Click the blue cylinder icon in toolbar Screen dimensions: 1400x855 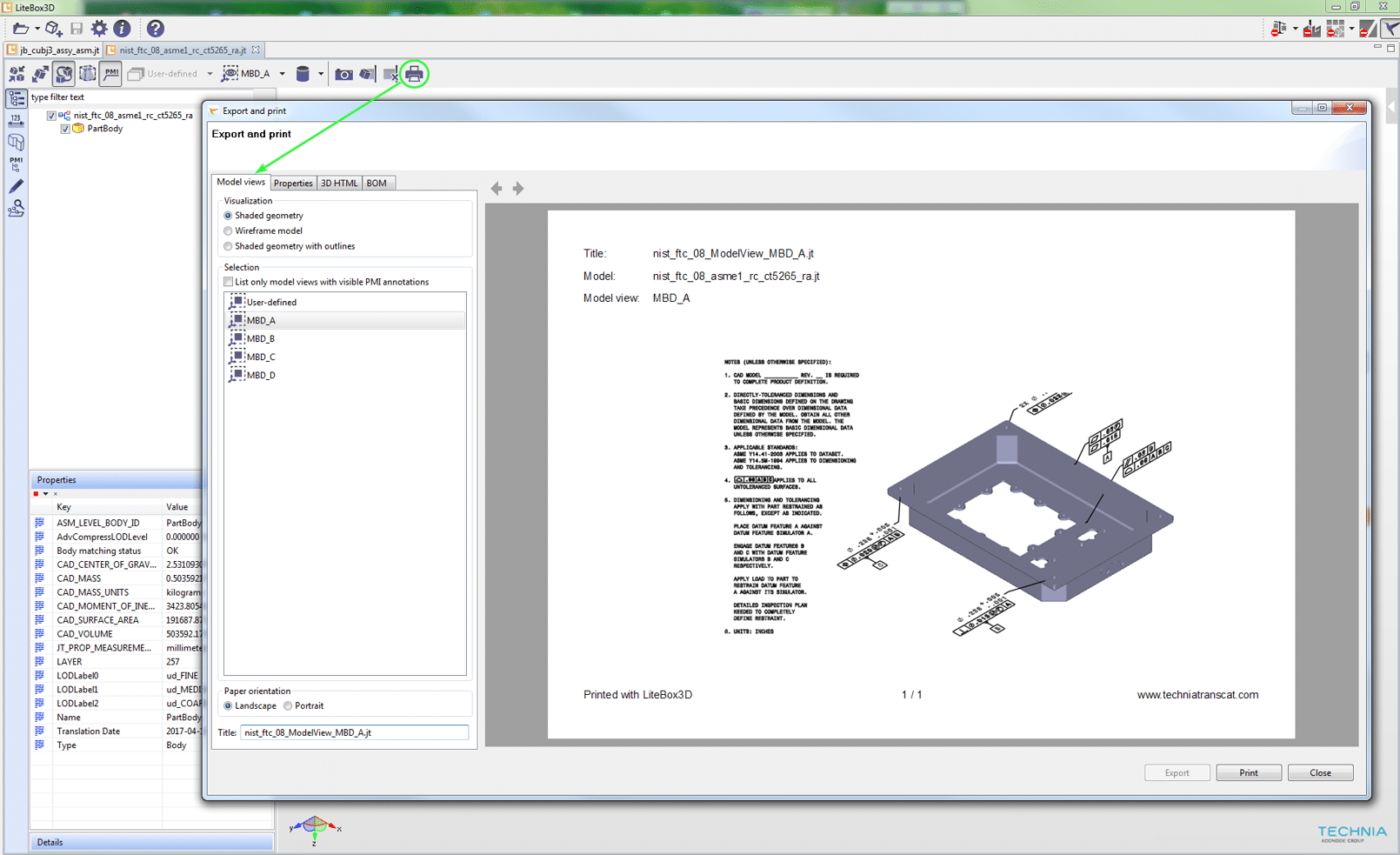point(303,74)
